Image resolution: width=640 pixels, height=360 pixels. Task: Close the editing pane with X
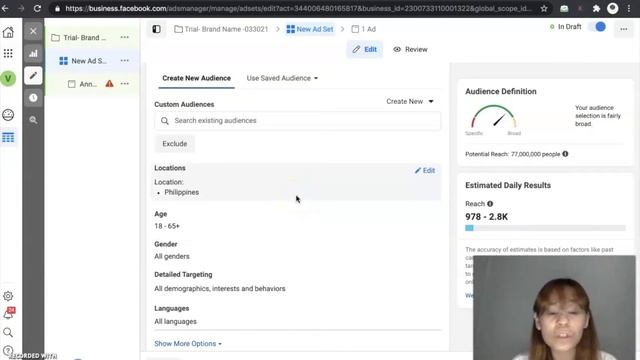pos(33,31)
